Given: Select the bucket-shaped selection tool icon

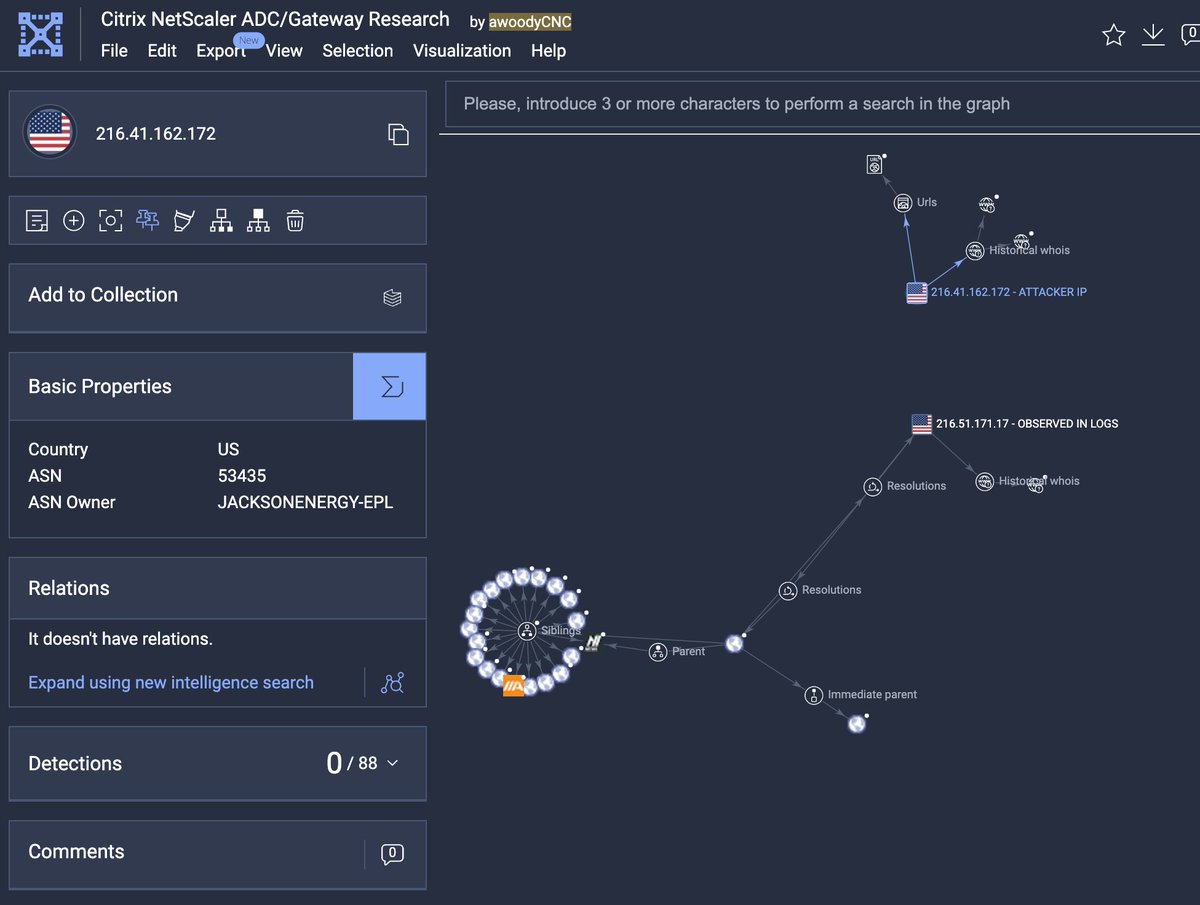Looking at the screenshot, I should [x=184, y=221].
